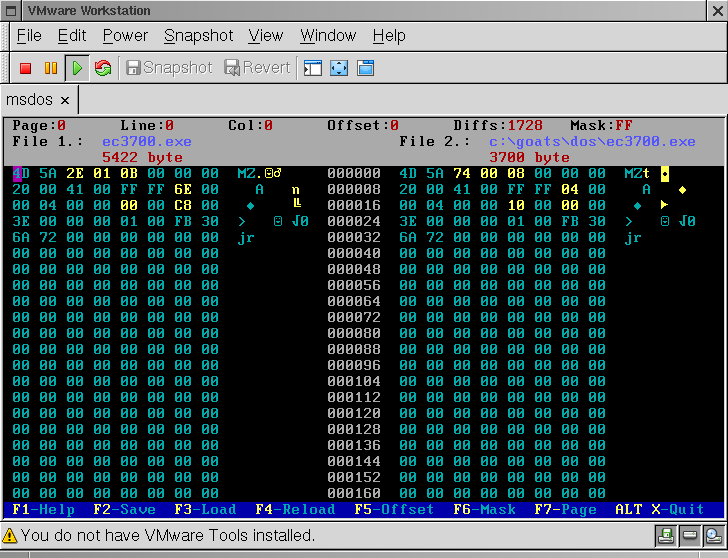Open the Edit menu
This screenshot has height=558, width=728.
(72, 36)
